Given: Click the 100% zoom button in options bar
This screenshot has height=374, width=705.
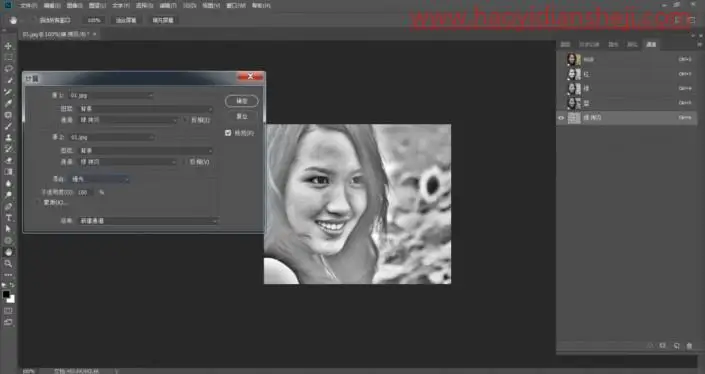Looking at the screenshot, I should click(94, 20).
